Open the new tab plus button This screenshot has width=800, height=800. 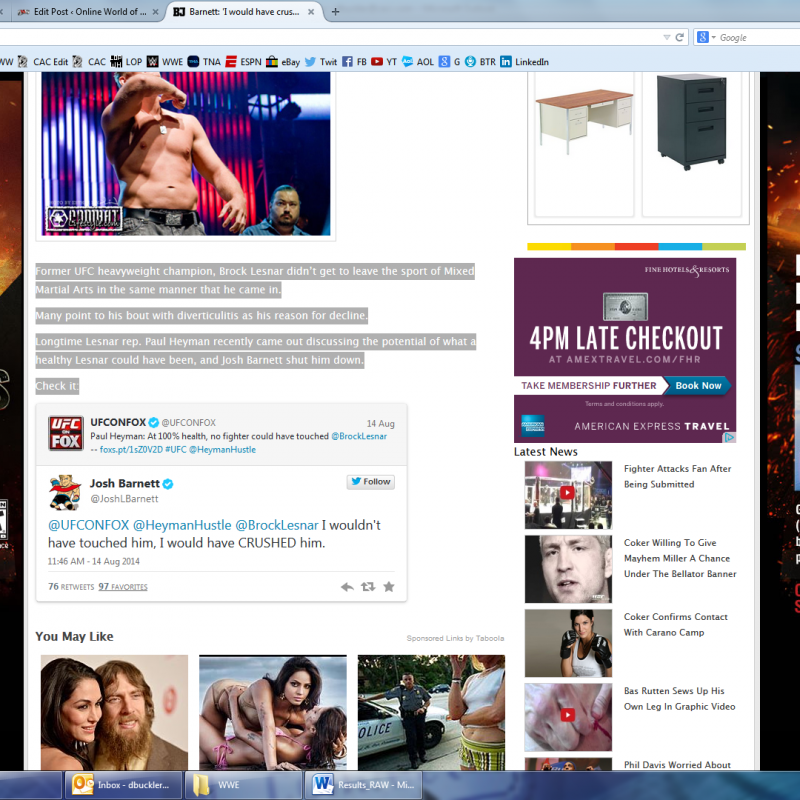tap(335, 12)
